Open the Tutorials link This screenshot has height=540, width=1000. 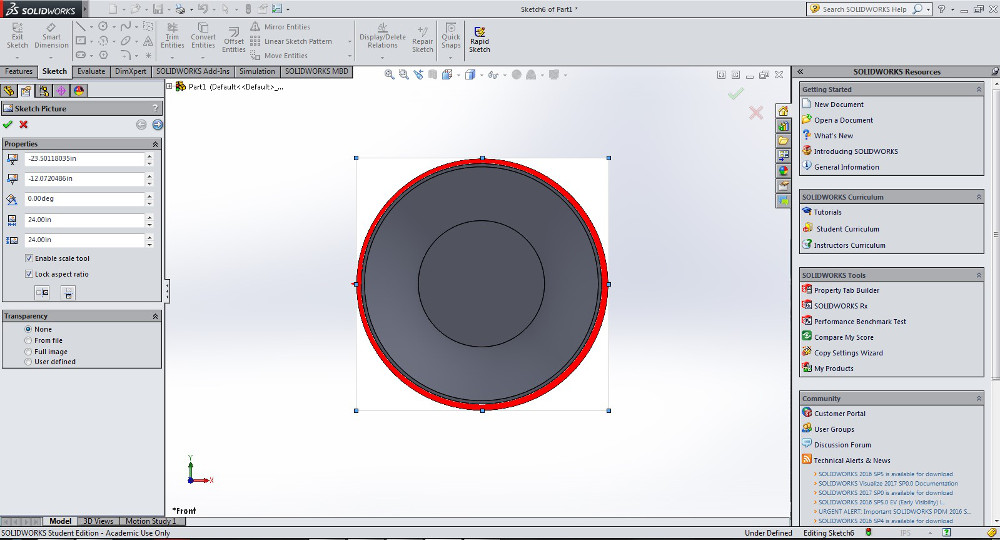[827, 212]
